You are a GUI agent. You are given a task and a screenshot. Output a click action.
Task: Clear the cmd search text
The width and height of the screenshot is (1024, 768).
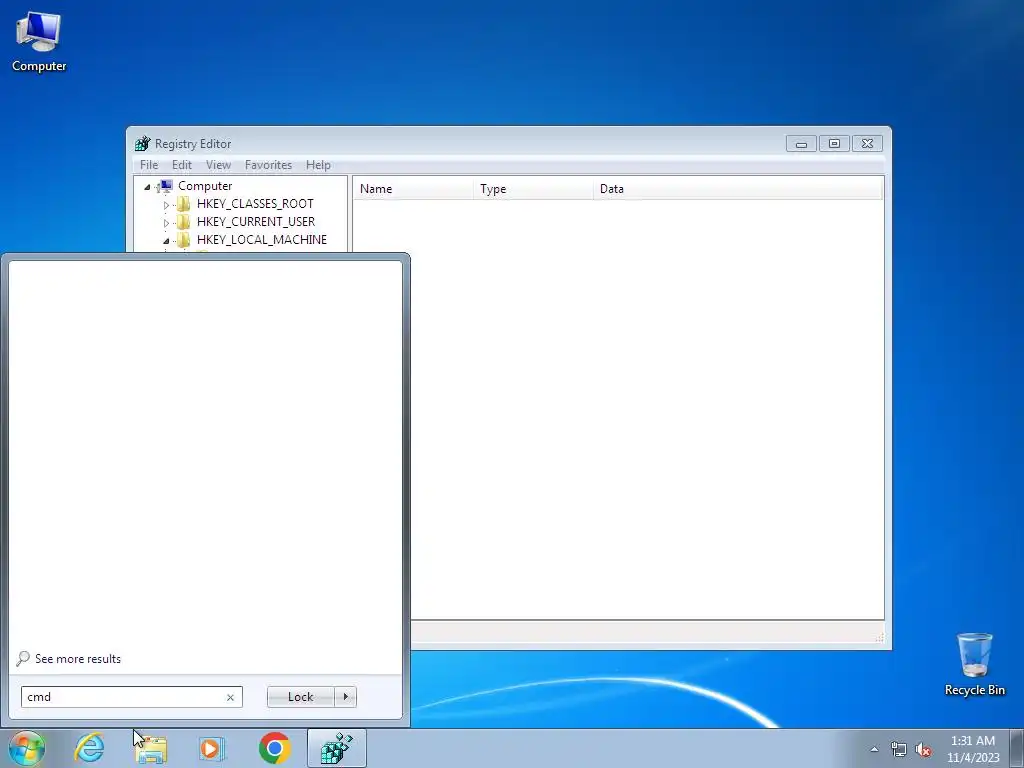pyautogui.click(x=230, y=697)
